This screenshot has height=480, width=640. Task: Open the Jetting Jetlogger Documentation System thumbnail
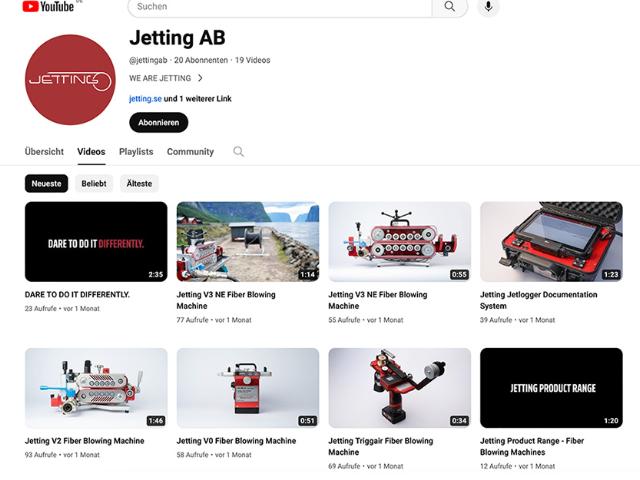(551, 242)
